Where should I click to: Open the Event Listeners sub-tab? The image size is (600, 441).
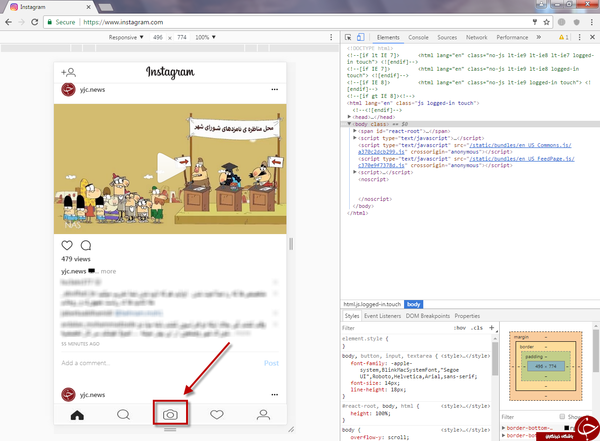(382, 316)
